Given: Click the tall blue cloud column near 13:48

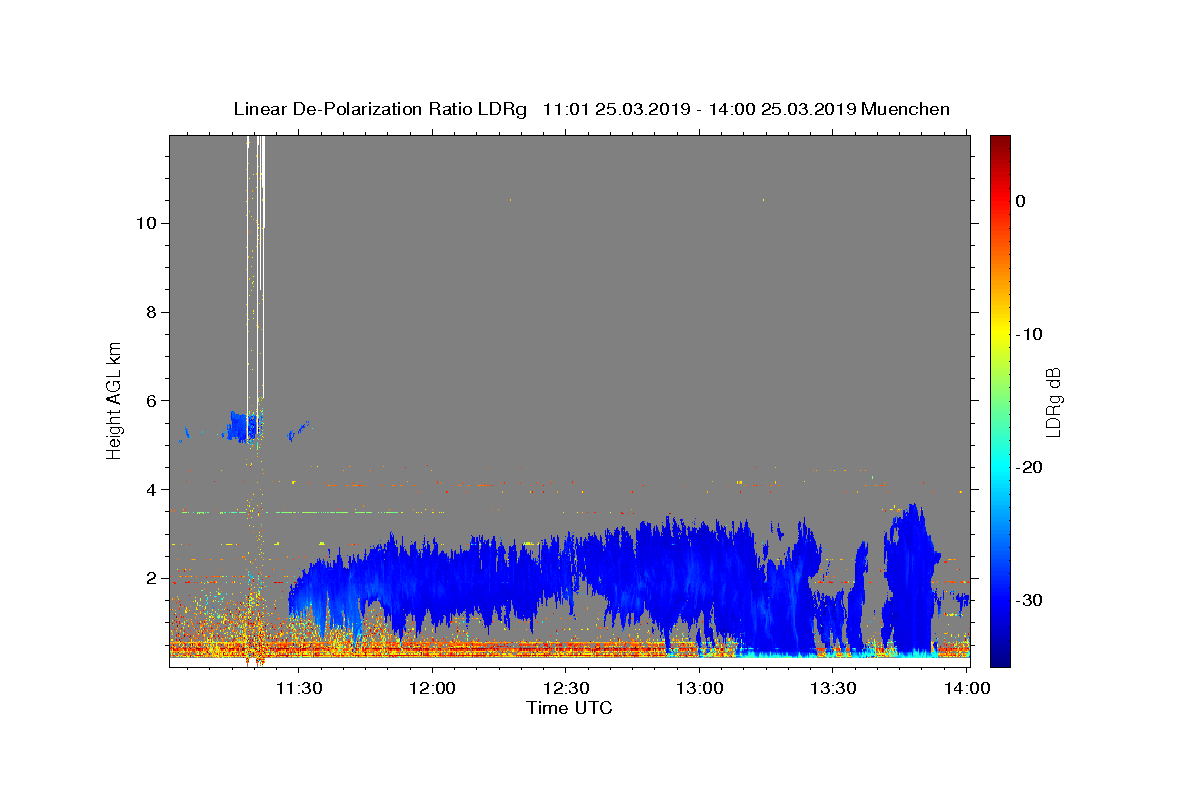Looking at the screenshot, I should coord(912,580).
